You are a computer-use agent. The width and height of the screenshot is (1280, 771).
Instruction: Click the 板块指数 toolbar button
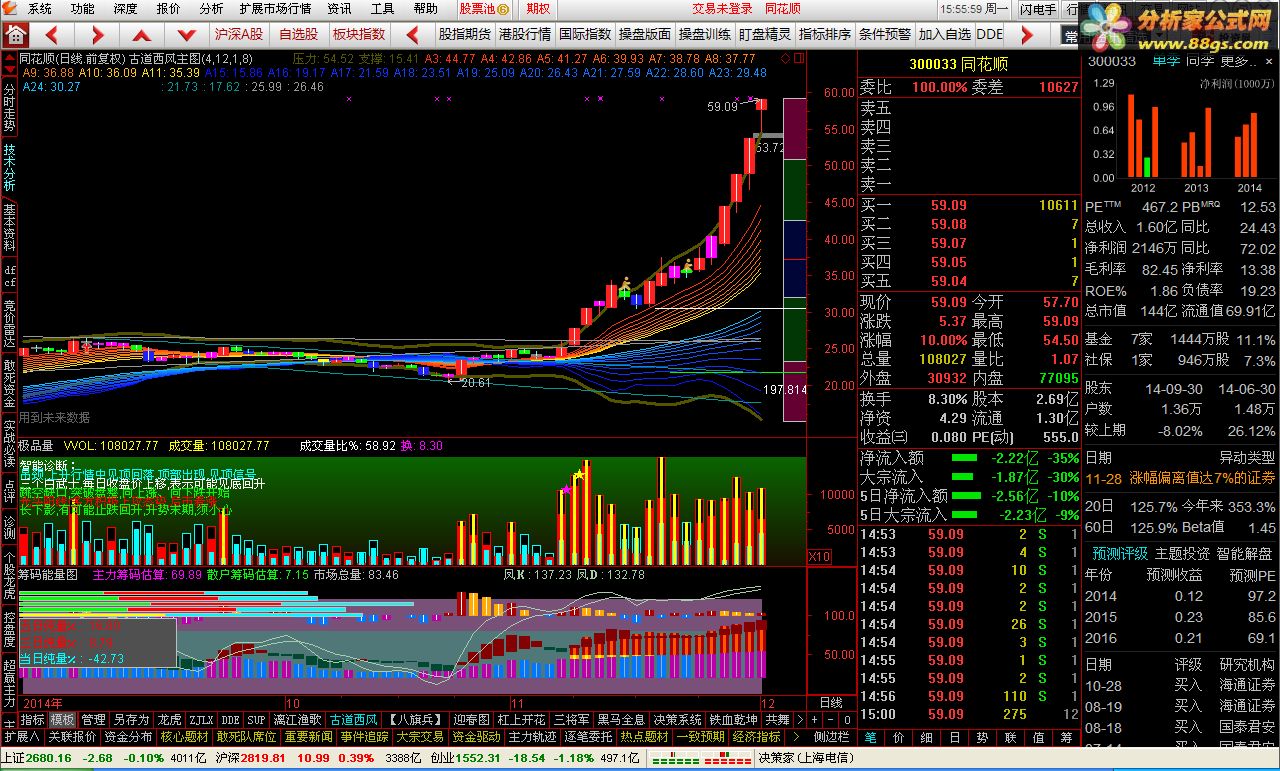(359, 34)
